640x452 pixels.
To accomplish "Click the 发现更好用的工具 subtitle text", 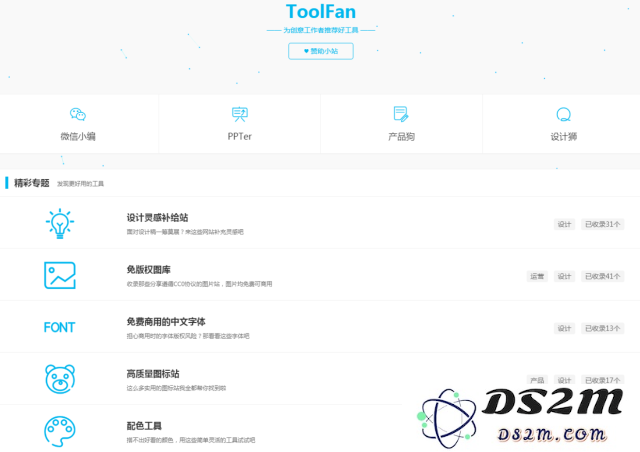I will pyautogui.click(x=80, y=184).
